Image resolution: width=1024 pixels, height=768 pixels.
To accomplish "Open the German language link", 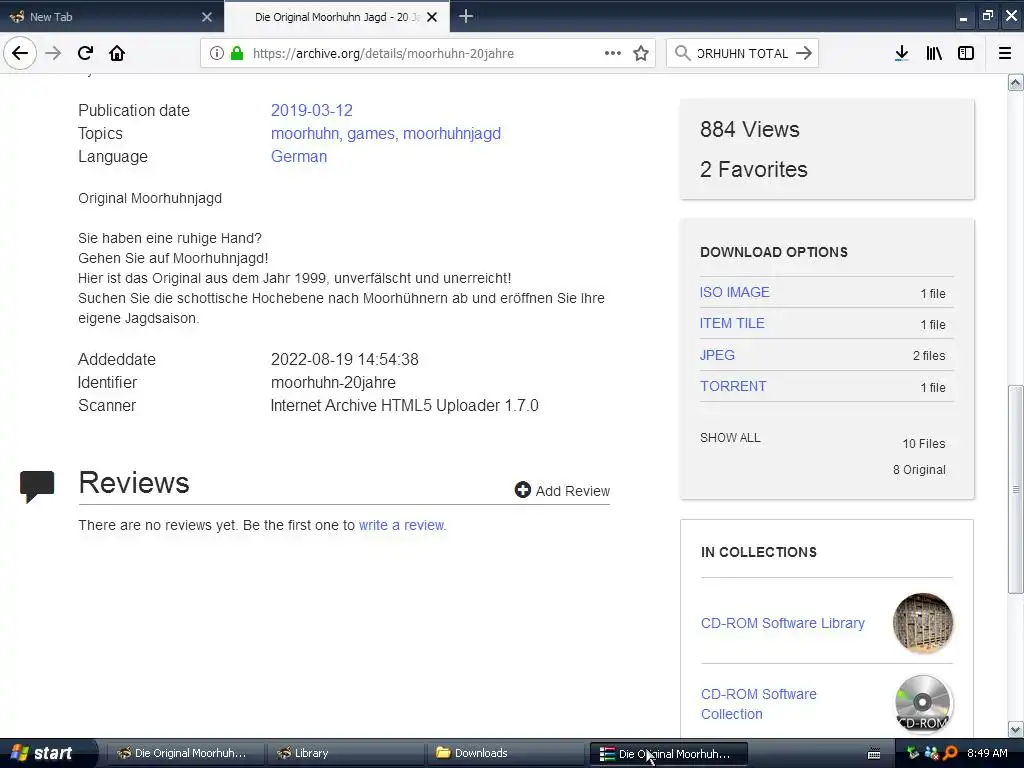I will [x=298, y=156].
